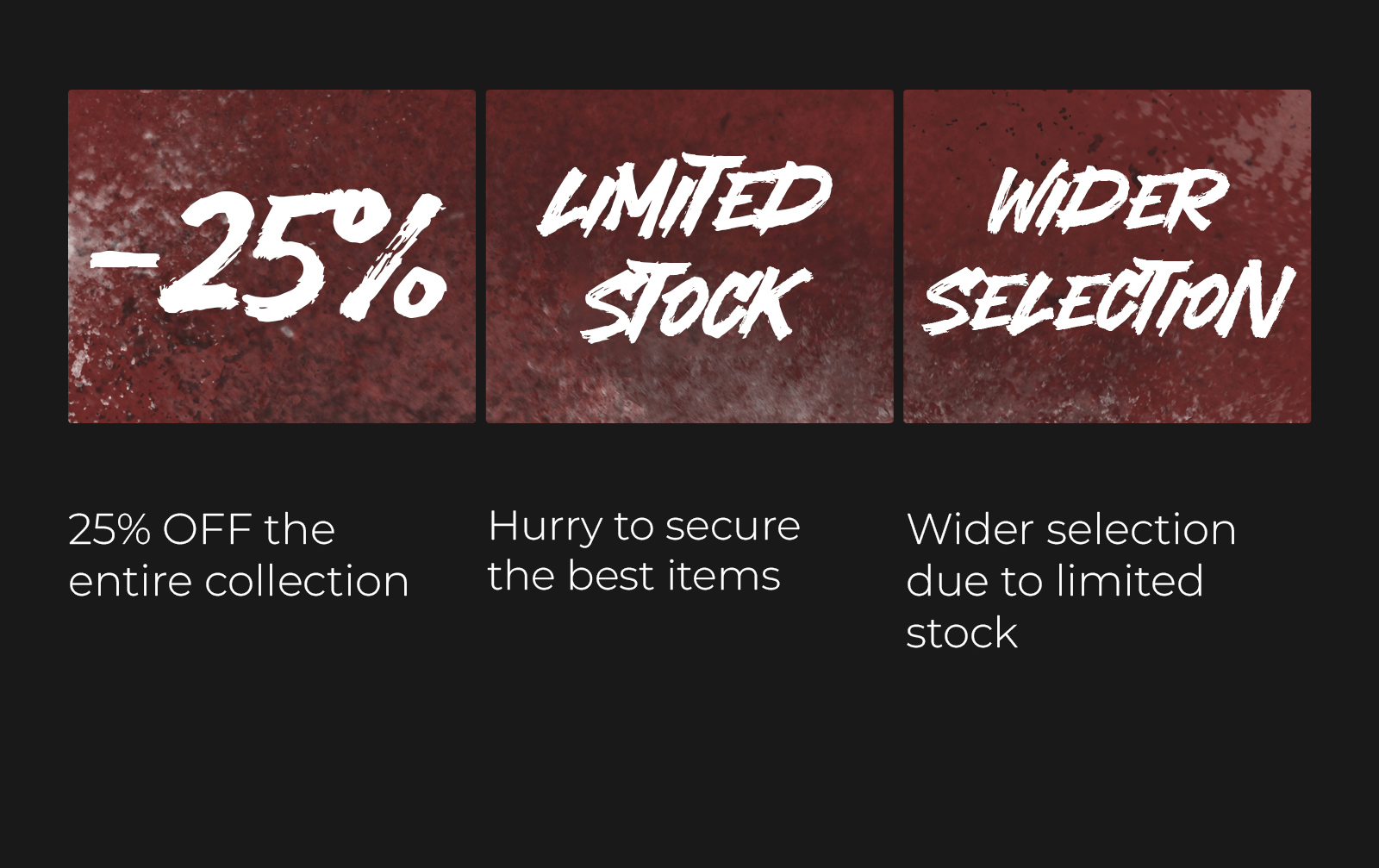The height and width of the screenshot is (868, 1379).
Task: Click the last word 'stock' in the third caption
Action: [962, 634]
